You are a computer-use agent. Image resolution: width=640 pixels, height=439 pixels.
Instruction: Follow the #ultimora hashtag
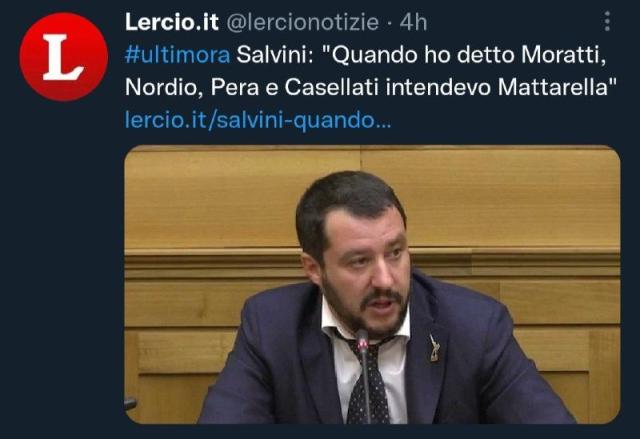[178, 55]
